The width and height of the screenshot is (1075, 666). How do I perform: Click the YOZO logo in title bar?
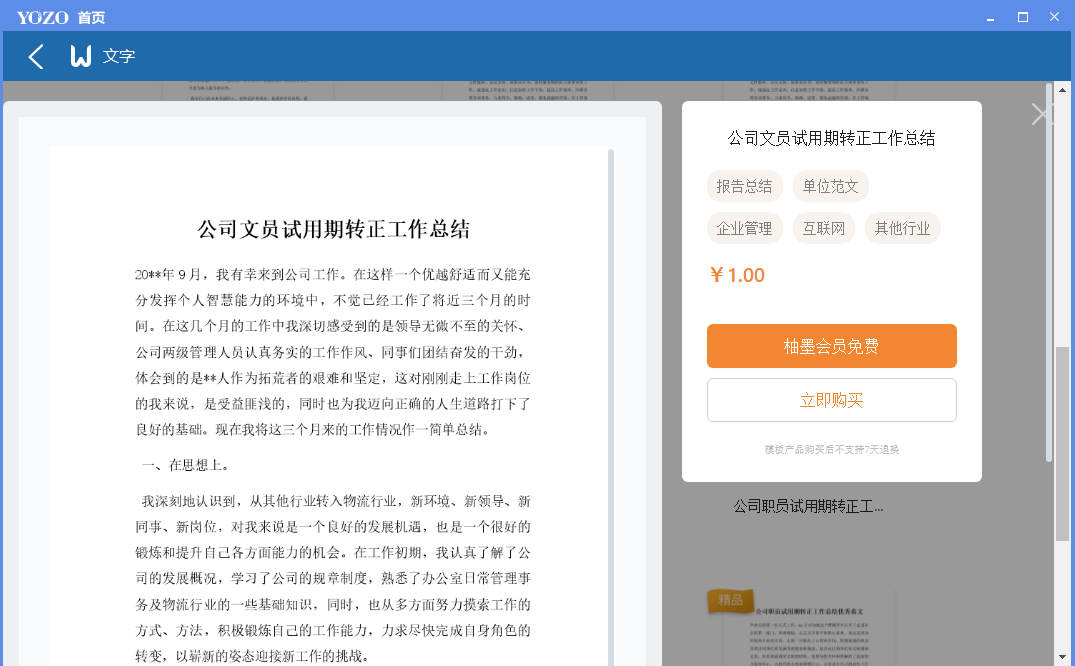click(x=43, y=17)
